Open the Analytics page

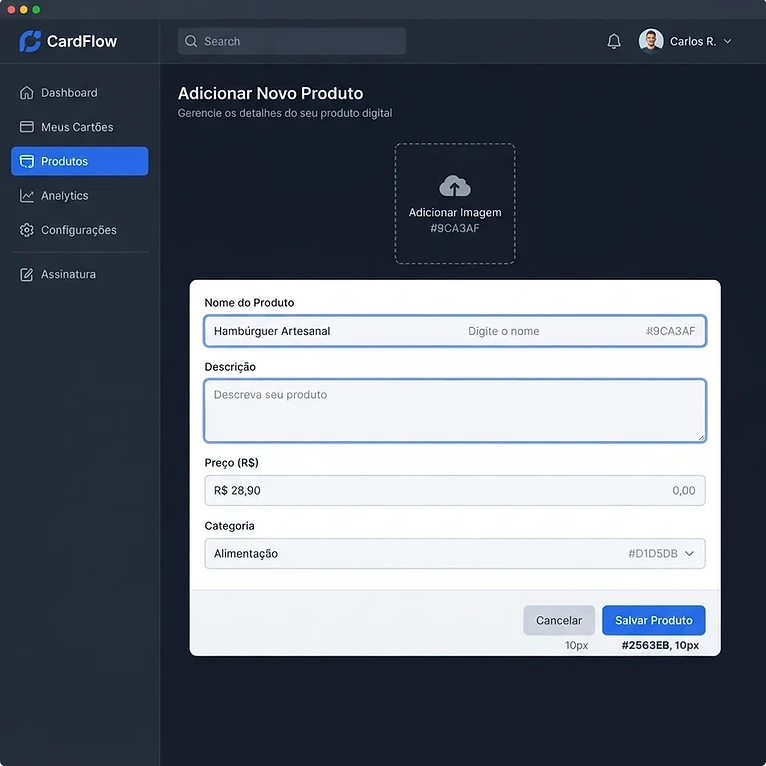pos(79,195)
